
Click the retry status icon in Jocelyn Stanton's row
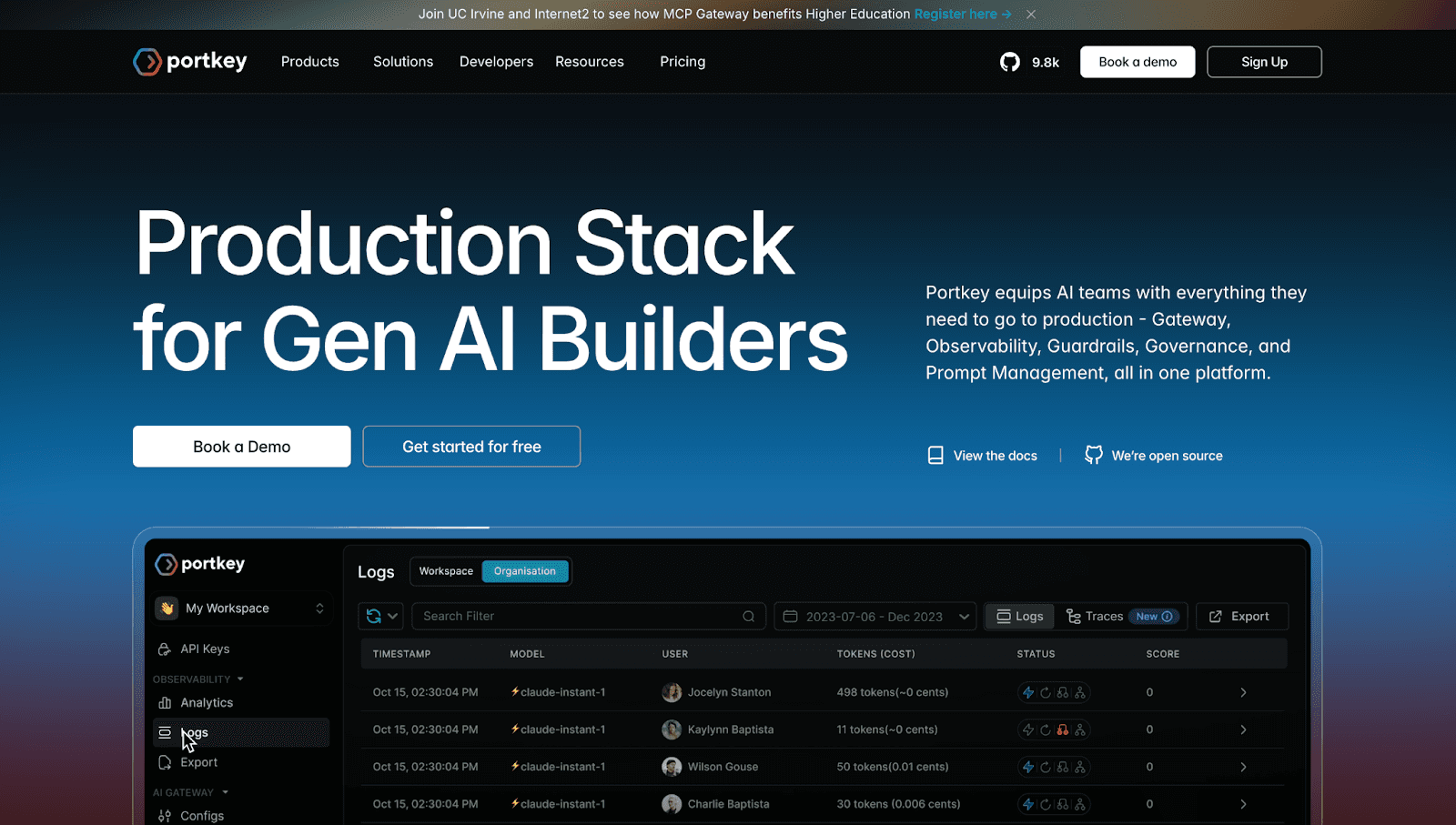click(x=1046, y=692)
